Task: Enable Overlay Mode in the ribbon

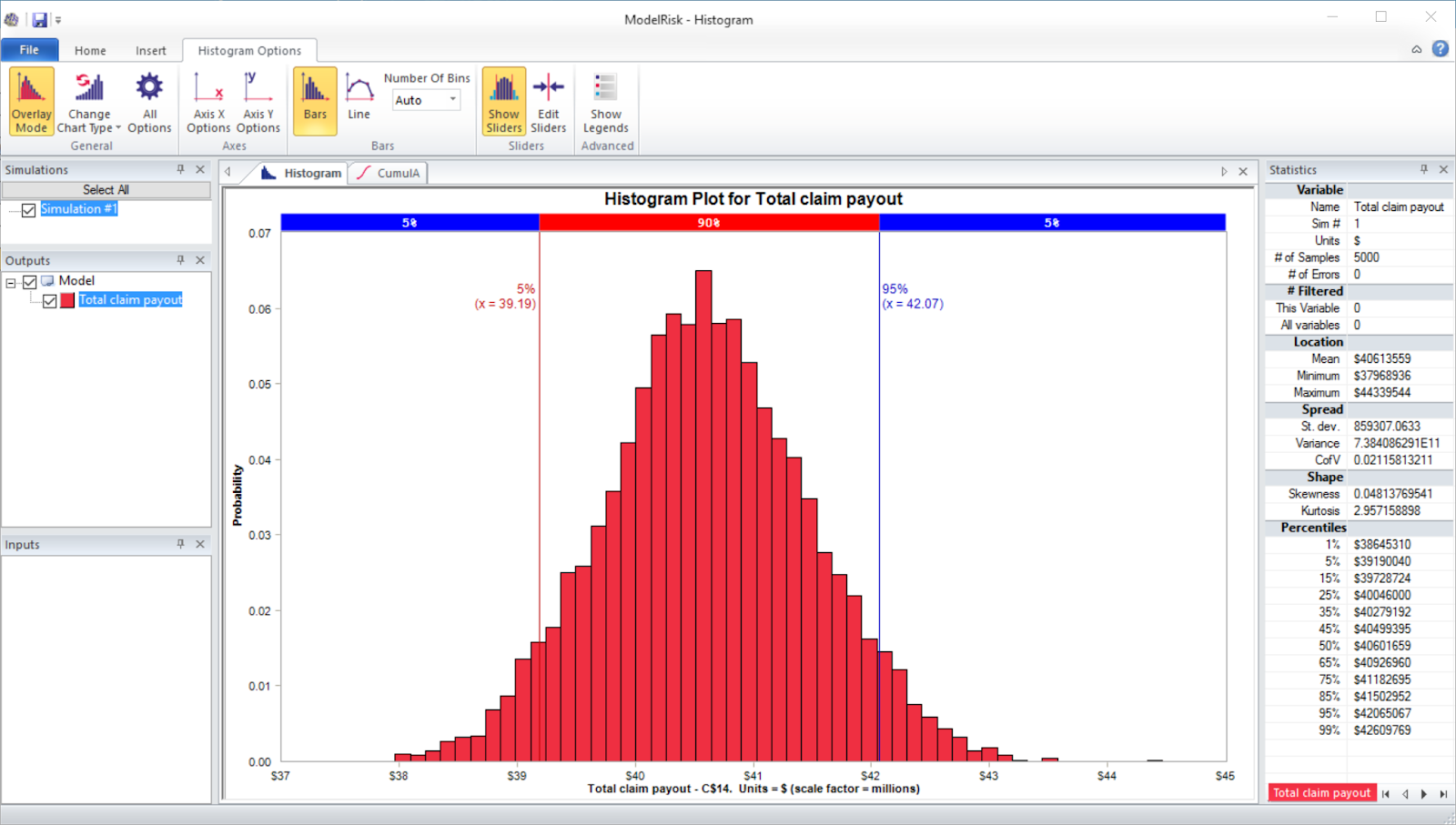Action: pyautogui.click(x=31, y=100)
